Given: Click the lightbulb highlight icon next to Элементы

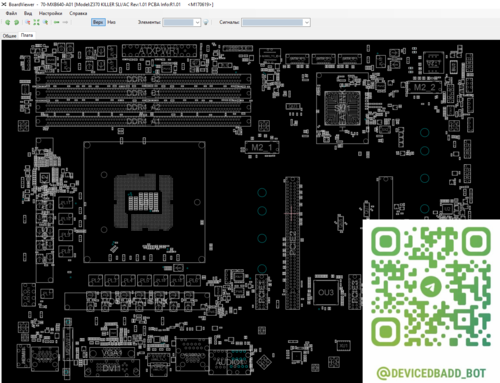Looking at the screenshot, I should 206,22.
